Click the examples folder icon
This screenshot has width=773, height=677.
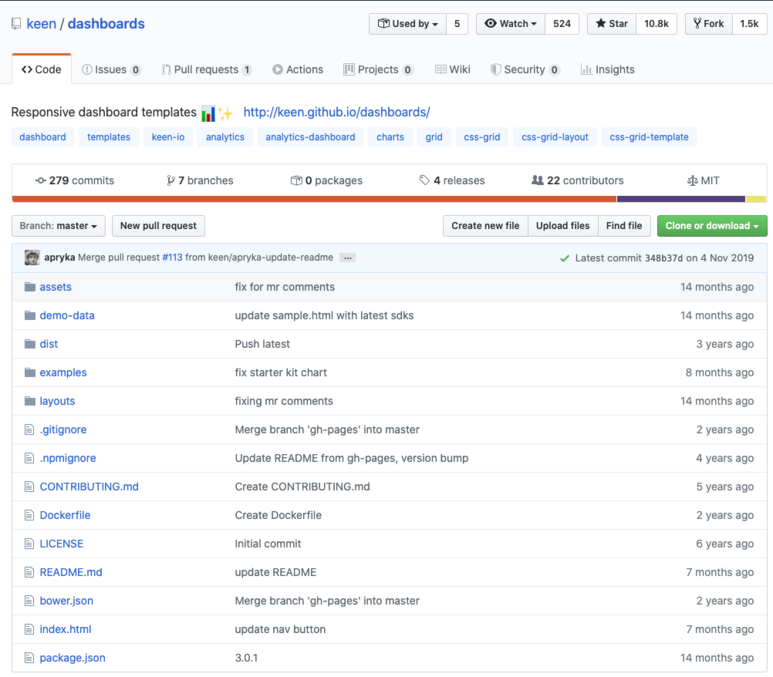click(30, 373)
